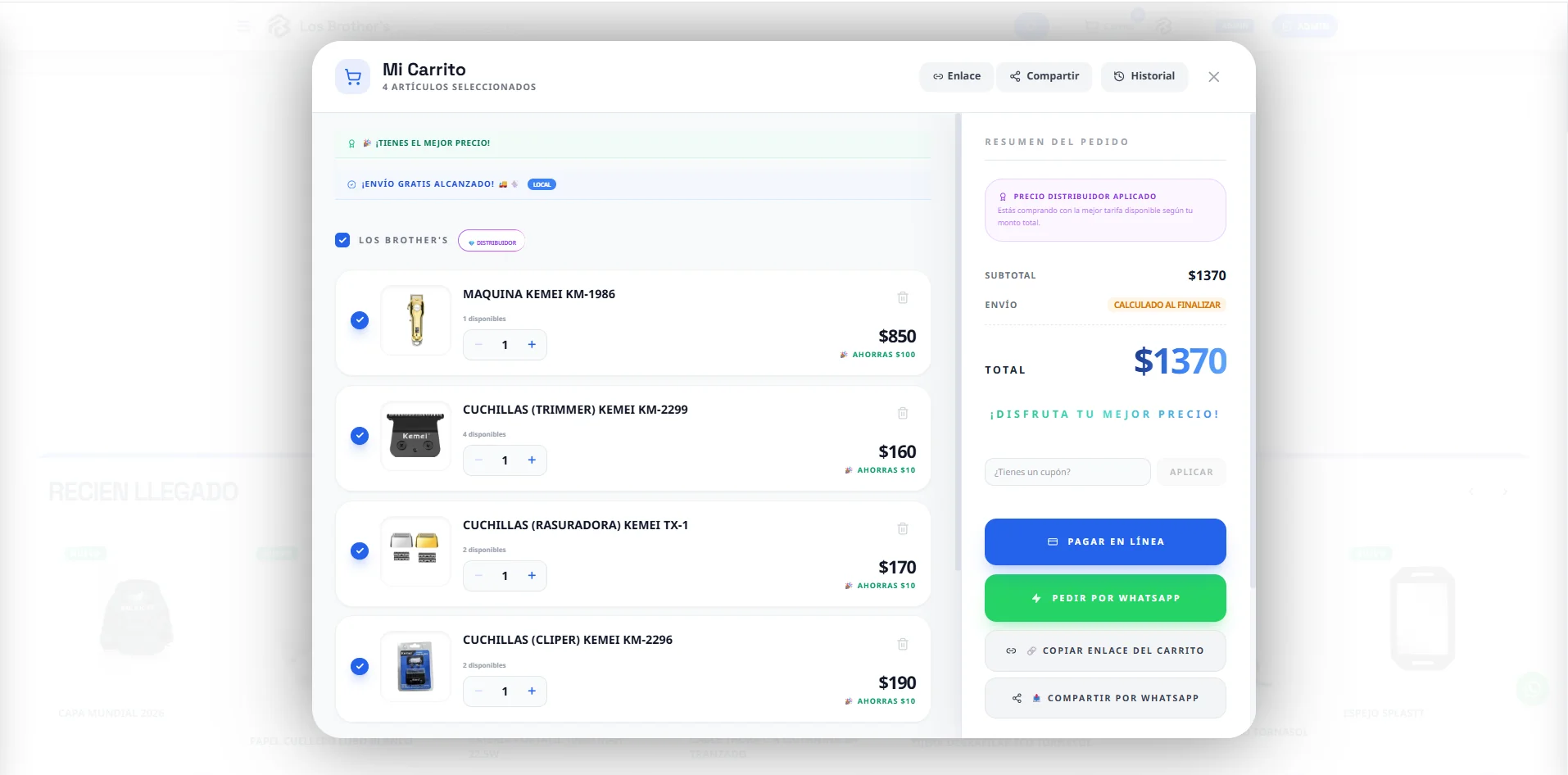Click the ¡Envío gratis alcanzado! banner

tap(632, 184)
